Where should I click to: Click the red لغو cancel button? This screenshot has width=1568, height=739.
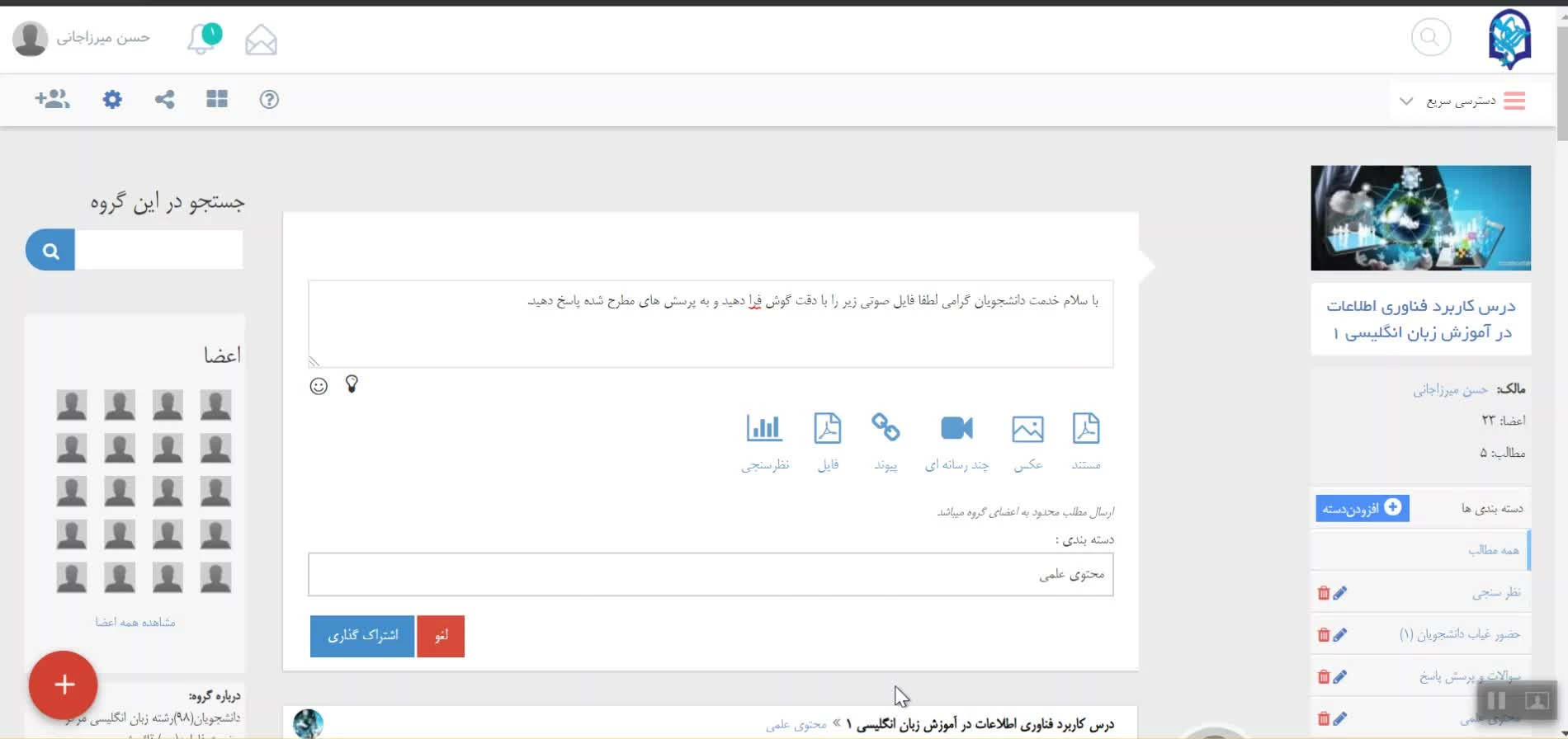tap(441, 636)
